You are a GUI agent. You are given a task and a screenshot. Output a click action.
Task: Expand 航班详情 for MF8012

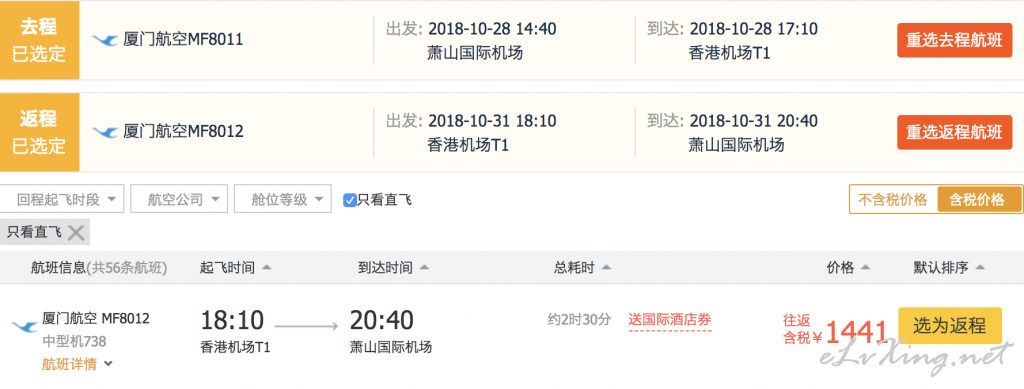click(77, 364)
